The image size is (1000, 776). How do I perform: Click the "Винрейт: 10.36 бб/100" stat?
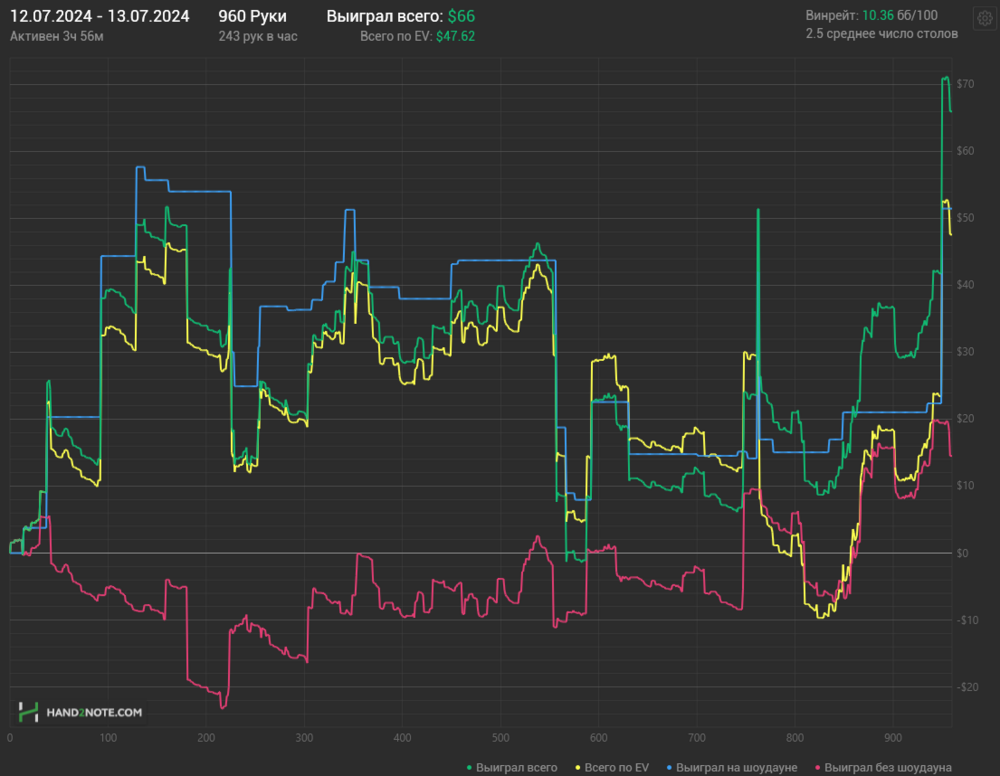pos(871,15)
